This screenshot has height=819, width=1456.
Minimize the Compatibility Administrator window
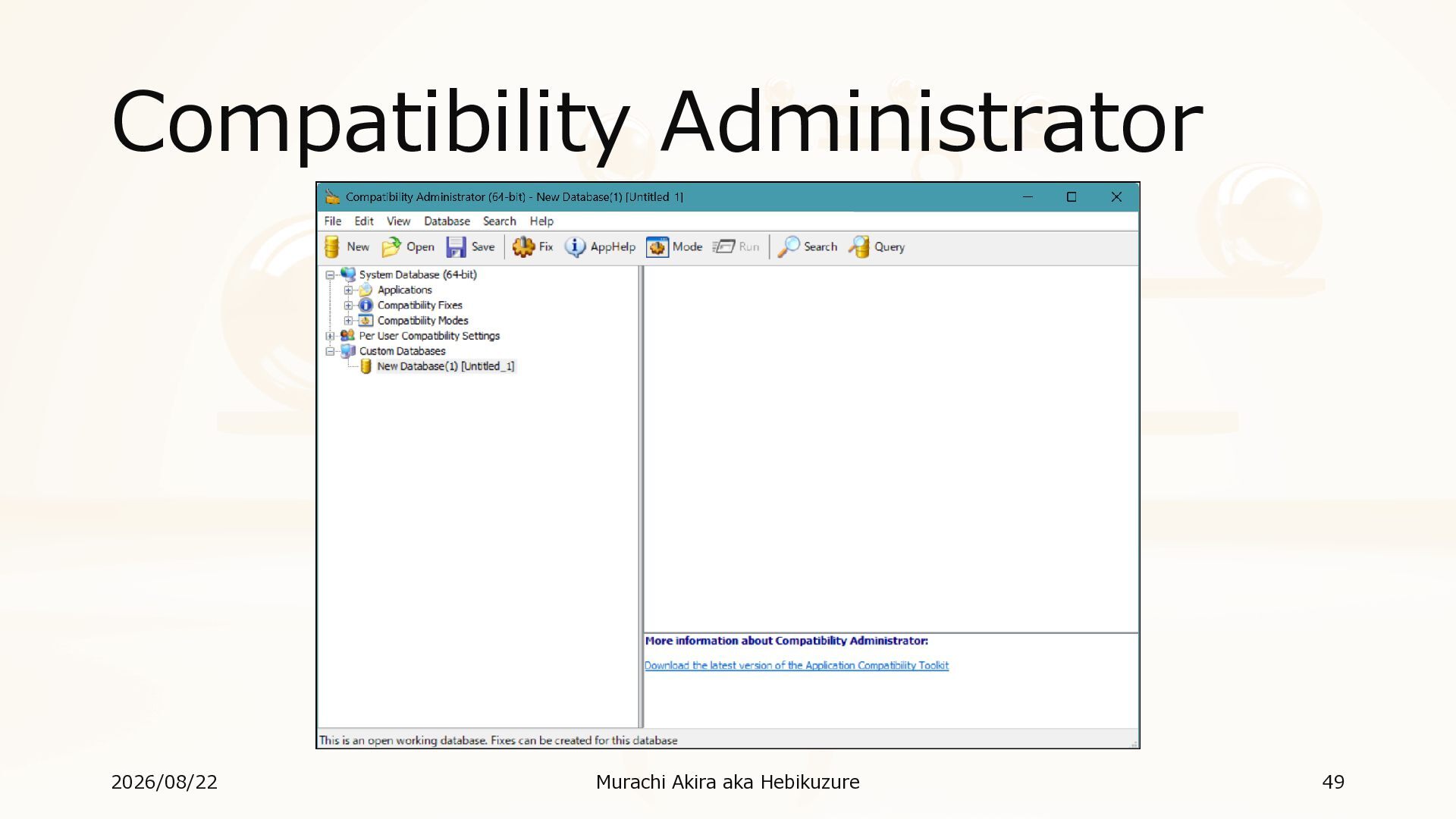(x=1028, y=197)
